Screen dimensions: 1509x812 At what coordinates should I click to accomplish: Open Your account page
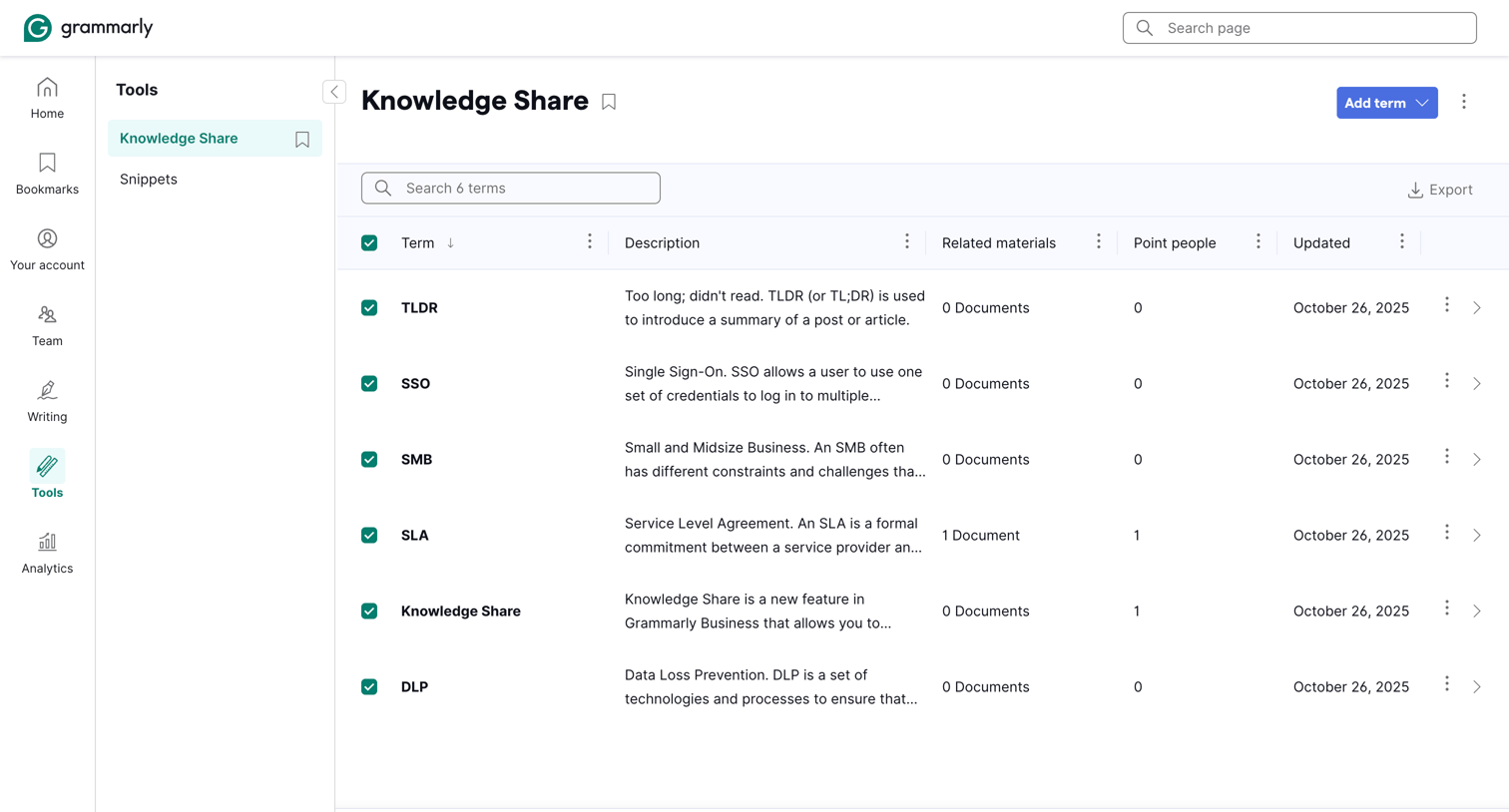coord(47,250)
